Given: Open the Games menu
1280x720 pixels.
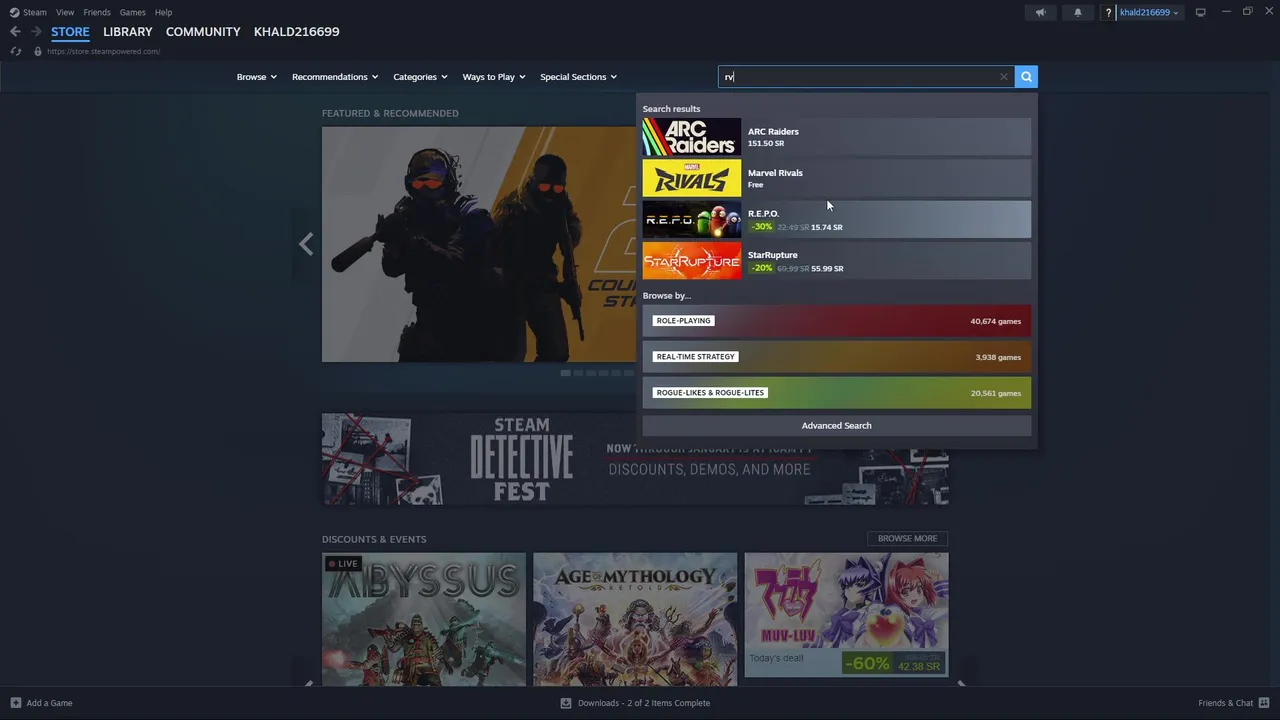Looking at the screenshot, I should click(132, 12).
